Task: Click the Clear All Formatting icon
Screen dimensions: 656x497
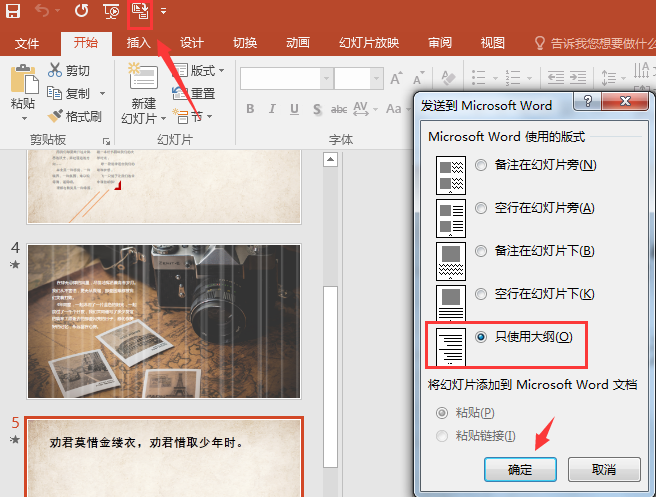Action: coord(448,78)
